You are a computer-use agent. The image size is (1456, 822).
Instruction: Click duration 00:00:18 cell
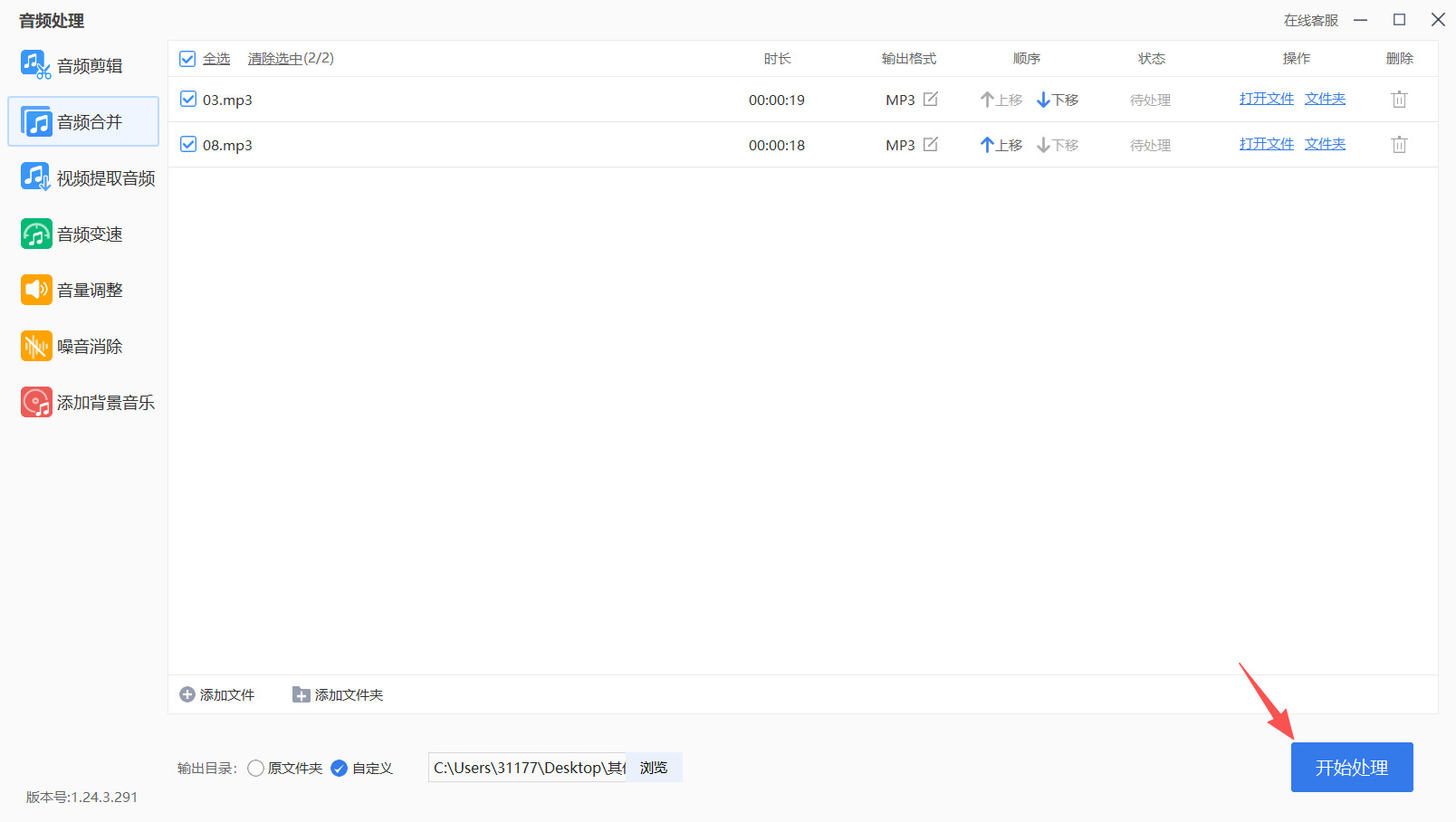tap(777, 145)
